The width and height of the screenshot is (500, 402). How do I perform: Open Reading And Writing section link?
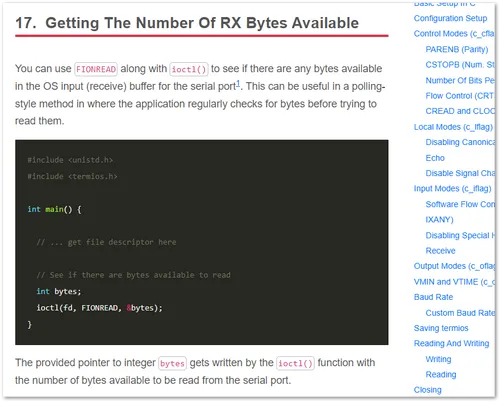click(x=451, y=343)
